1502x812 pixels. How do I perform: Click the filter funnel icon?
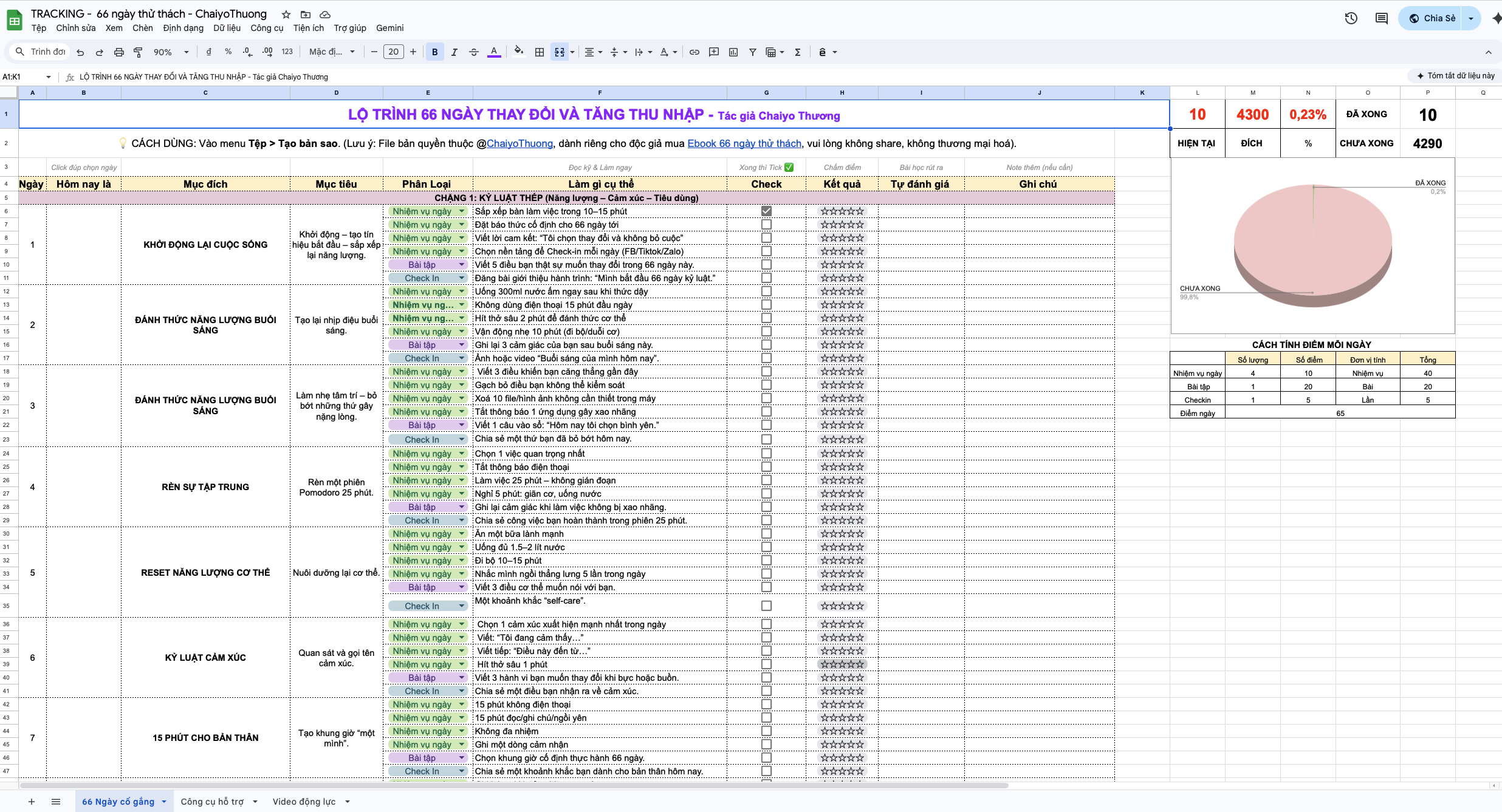(x=752, y=52)
